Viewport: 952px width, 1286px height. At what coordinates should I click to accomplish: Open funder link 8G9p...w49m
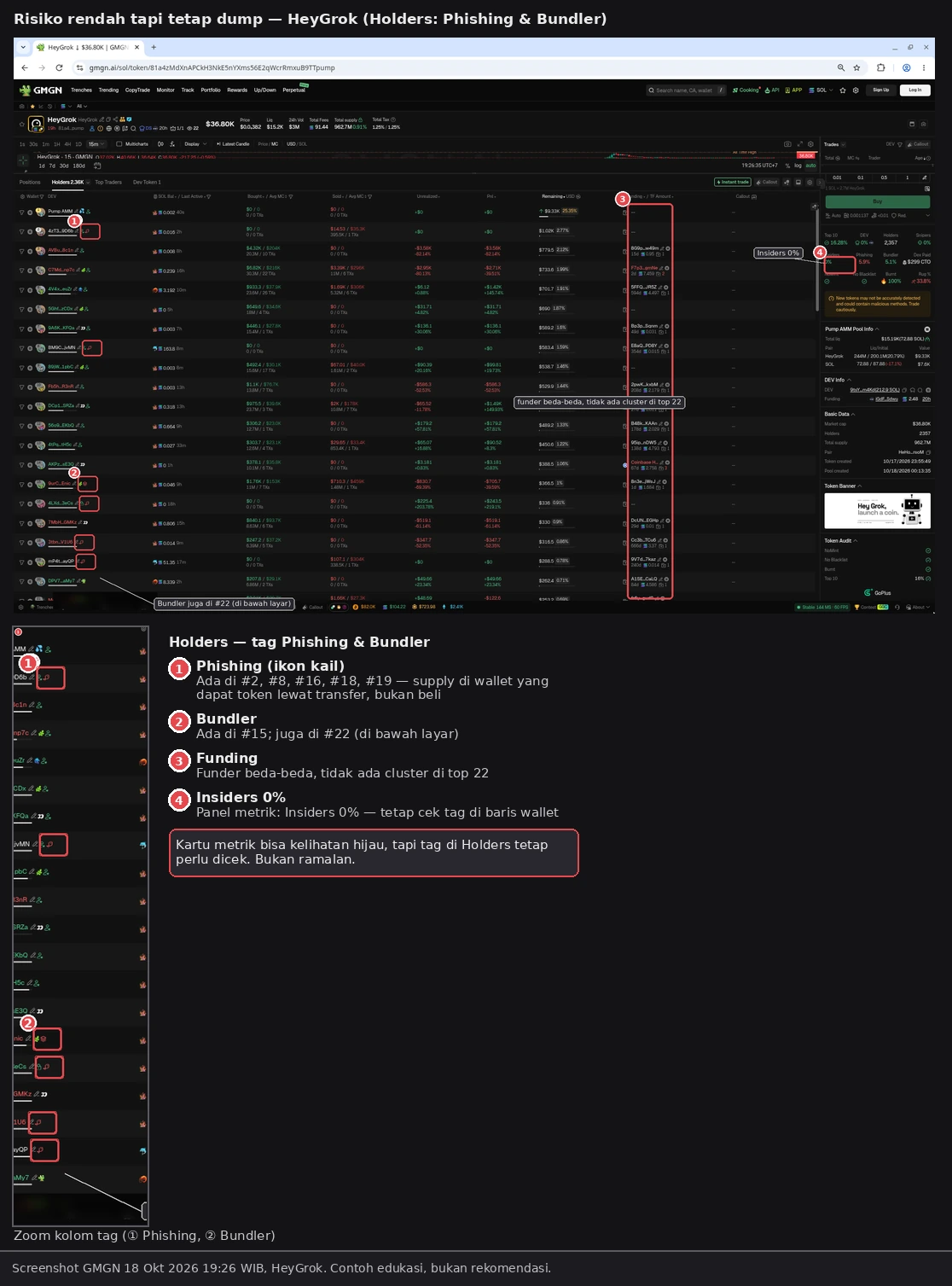click(x=645, y=248)
